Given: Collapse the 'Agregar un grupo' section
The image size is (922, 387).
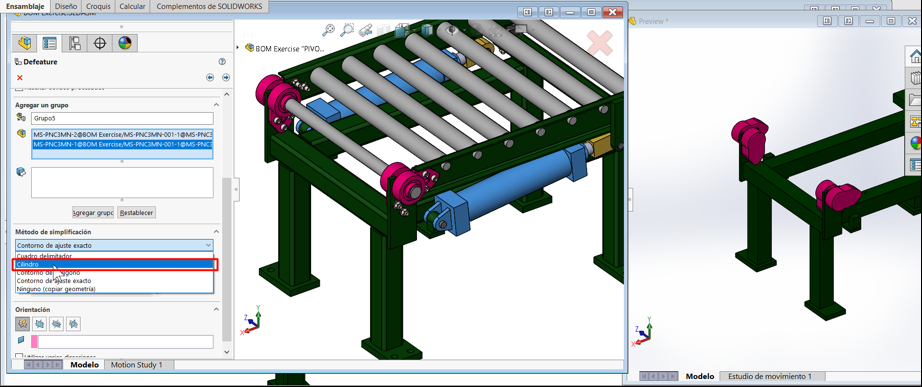Looking at the screenshot, I should [216, 105].
